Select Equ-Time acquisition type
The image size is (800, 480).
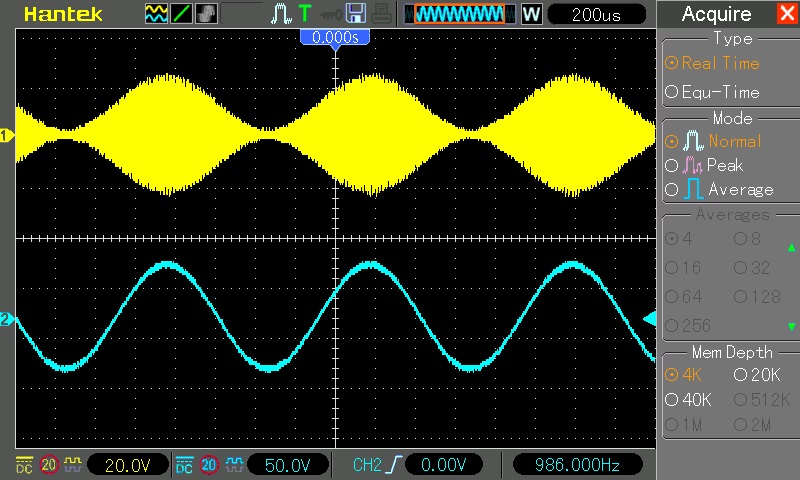[x=713, y=92]
